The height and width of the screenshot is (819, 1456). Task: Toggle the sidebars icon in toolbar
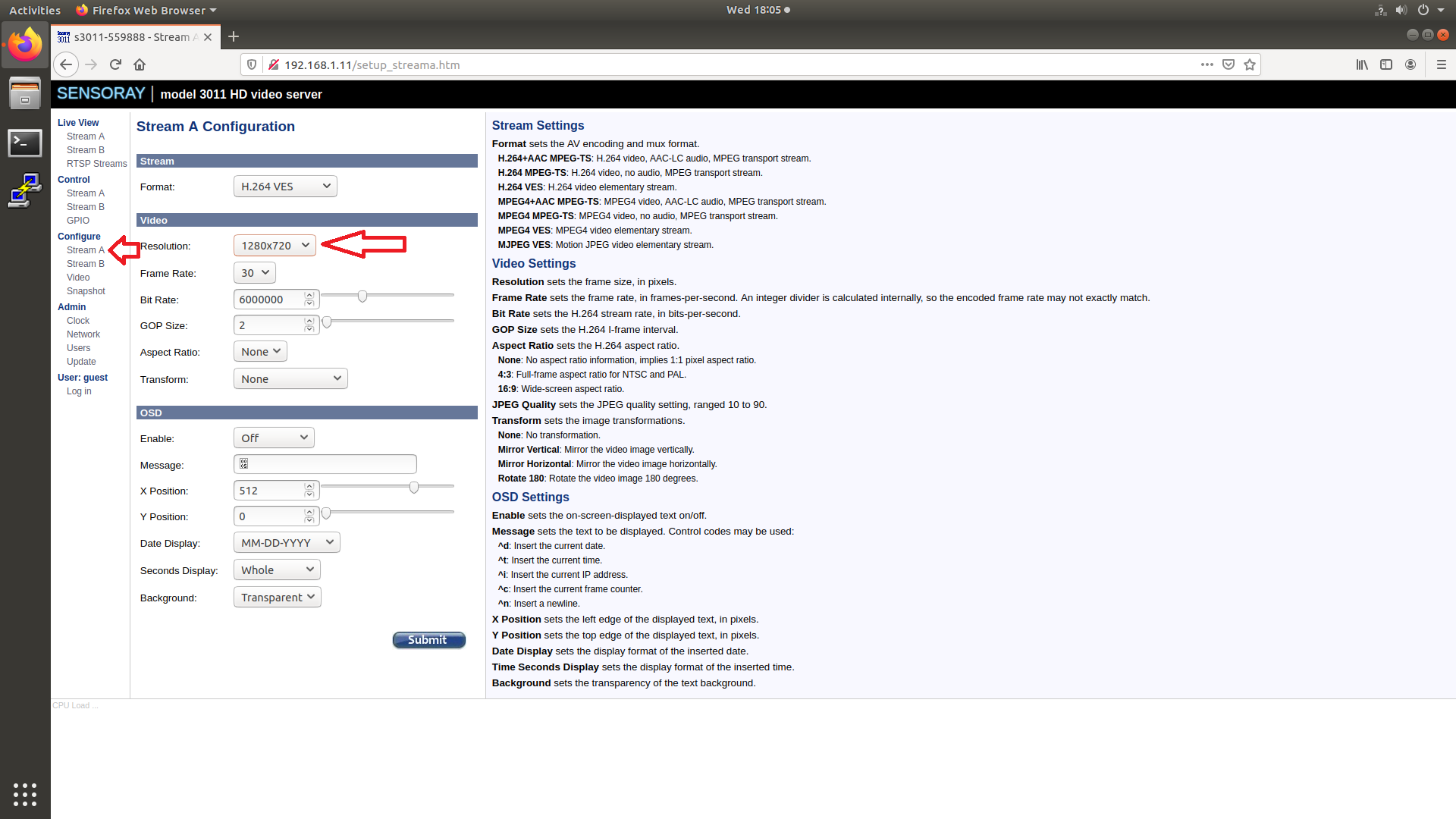[1386, 64]
